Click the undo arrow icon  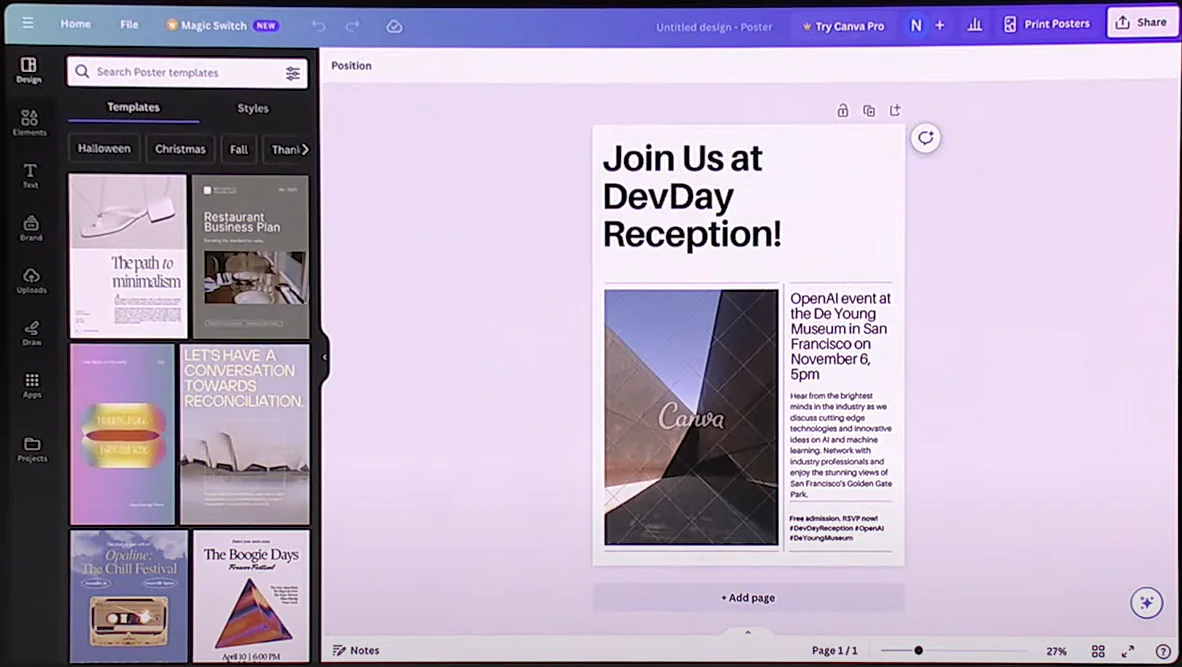[319, 26]
